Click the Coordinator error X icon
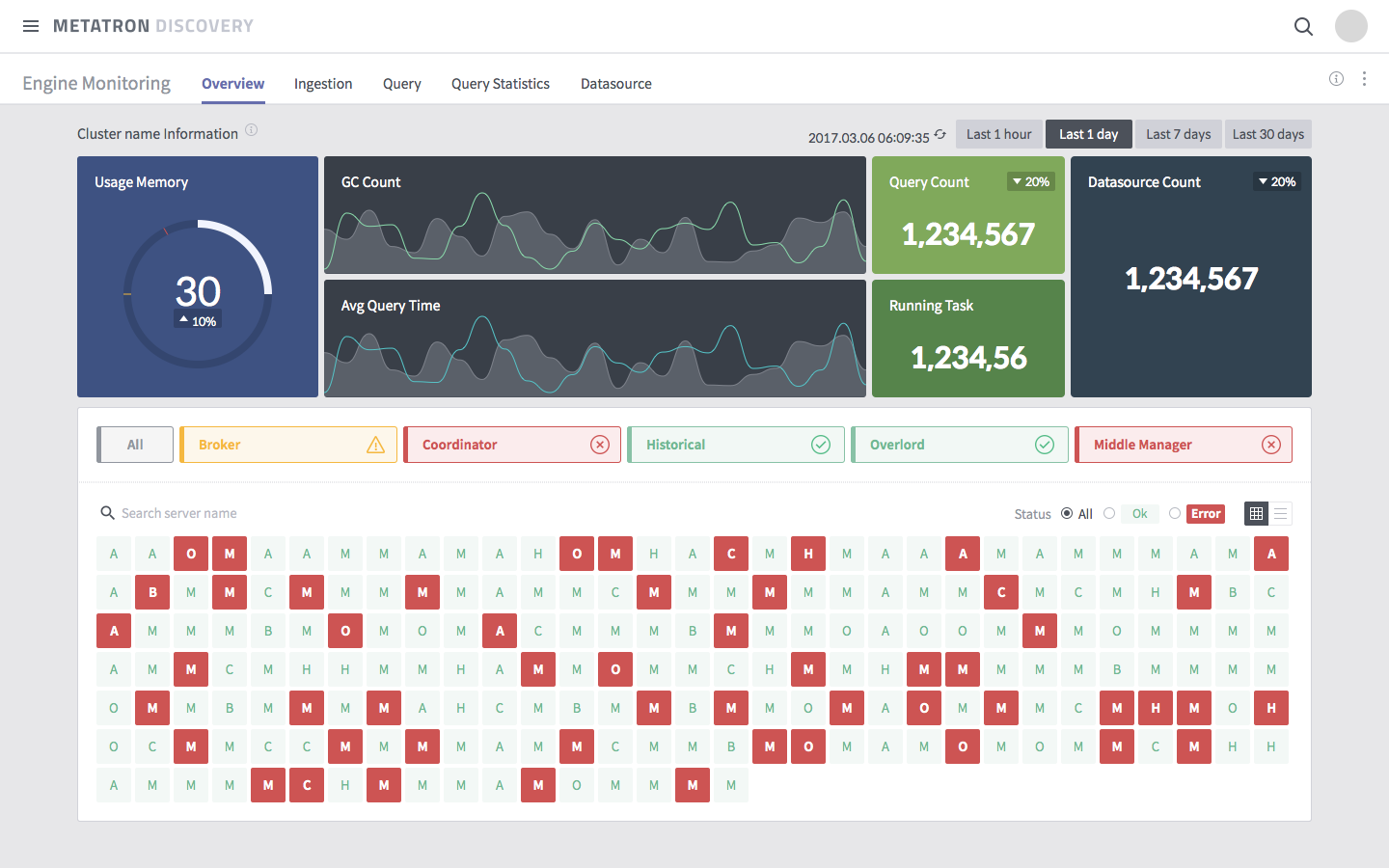The image size is (1389, 868). pos(600,445)
